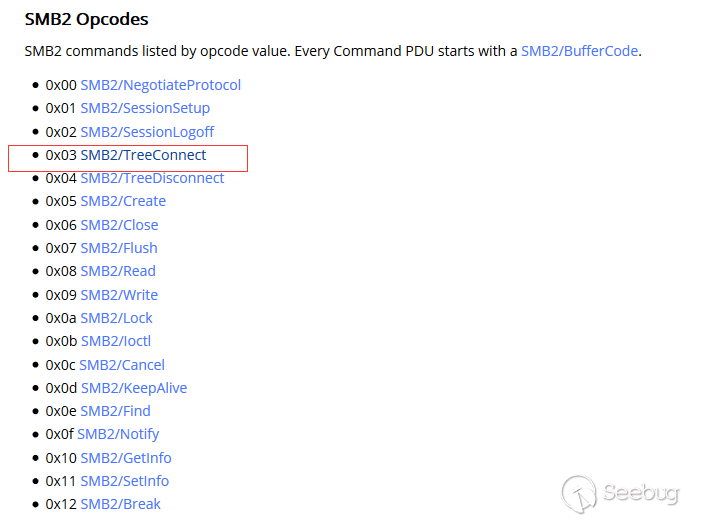The image size is (707, 521).
Task: Click the Seebug watermark logo icon
Action: 581,493
